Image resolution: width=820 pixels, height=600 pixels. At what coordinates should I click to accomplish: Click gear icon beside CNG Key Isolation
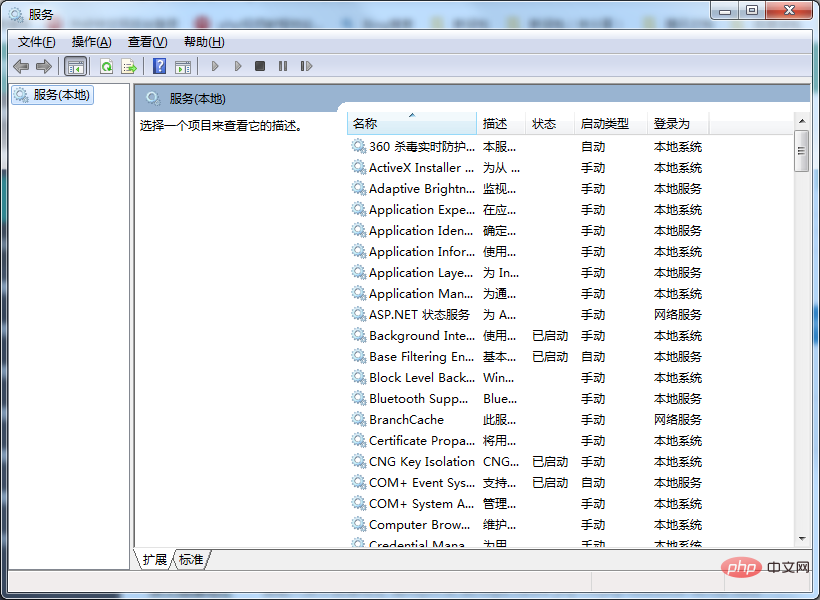pyautogui.click(x=358, y=461)
